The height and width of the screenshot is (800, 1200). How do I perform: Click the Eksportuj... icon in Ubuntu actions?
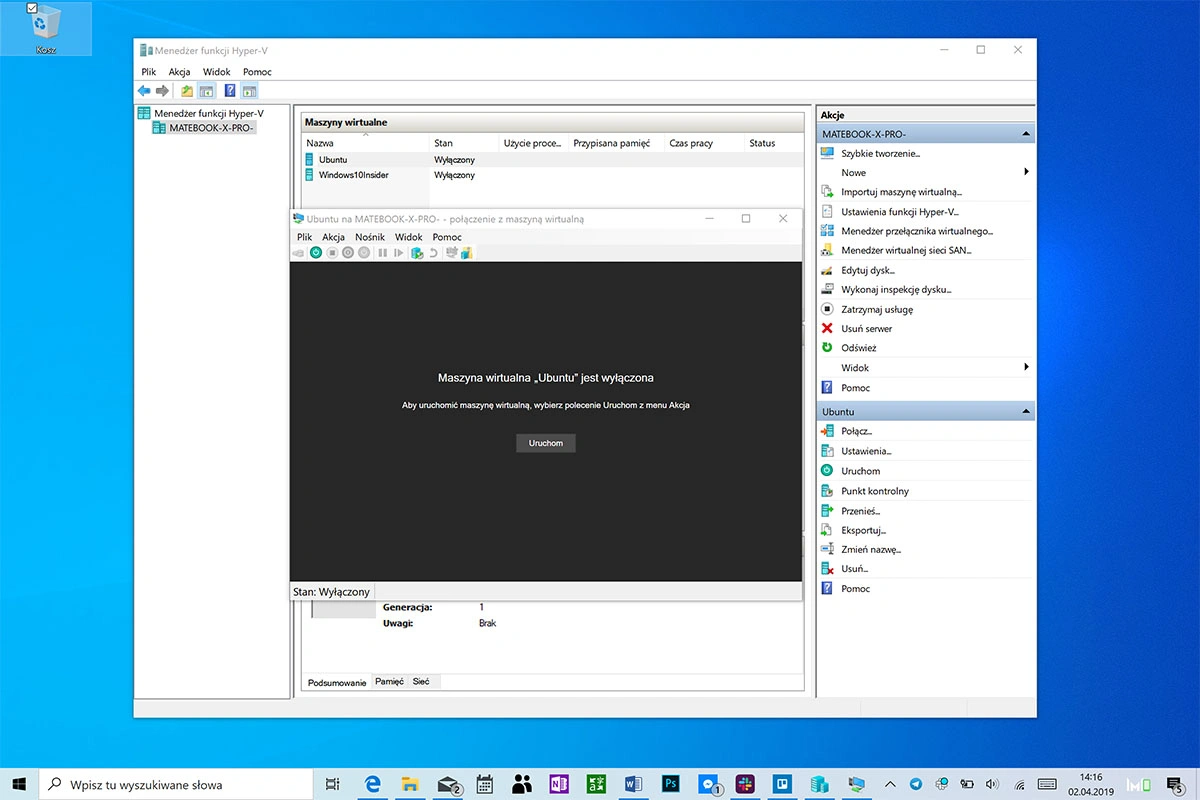827,530
